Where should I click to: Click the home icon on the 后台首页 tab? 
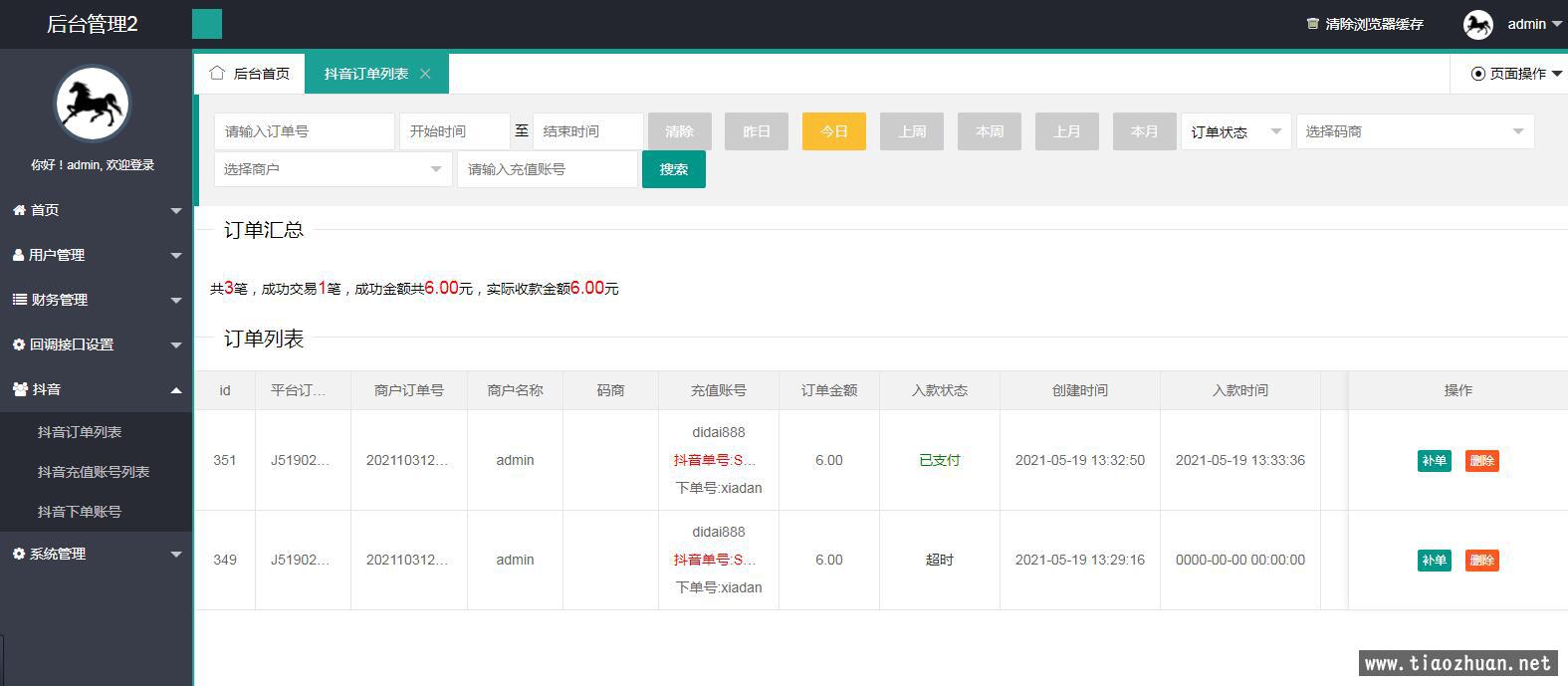coord(217,73)
